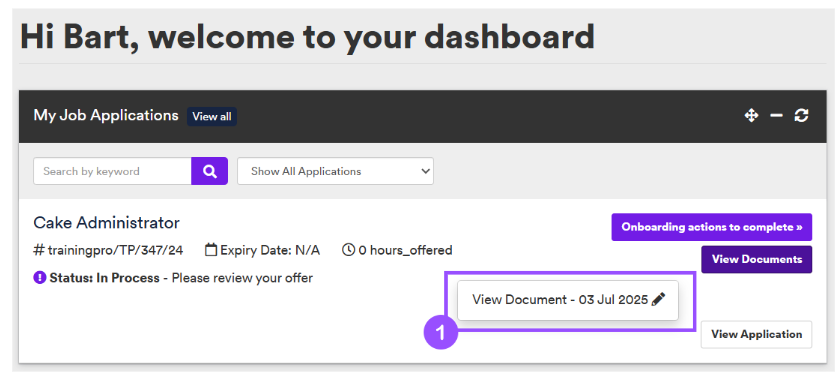Screen dimensions: 839x377
Task: Click the hash icon before reference number
Action: (39, 250)
